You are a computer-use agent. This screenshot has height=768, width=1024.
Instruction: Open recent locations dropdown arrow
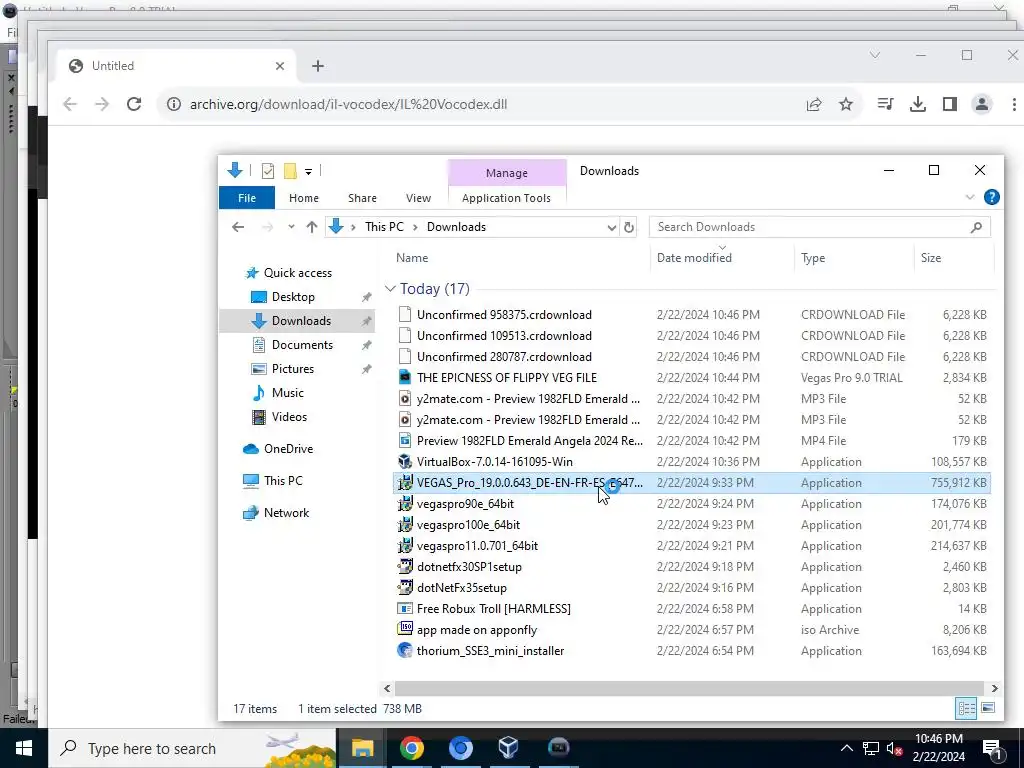click(x=291, y=227)
